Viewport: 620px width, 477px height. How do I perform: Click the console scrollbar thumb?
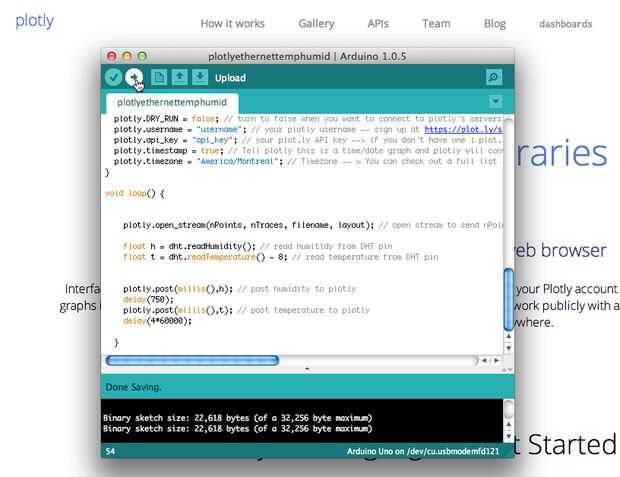[509, 409]
